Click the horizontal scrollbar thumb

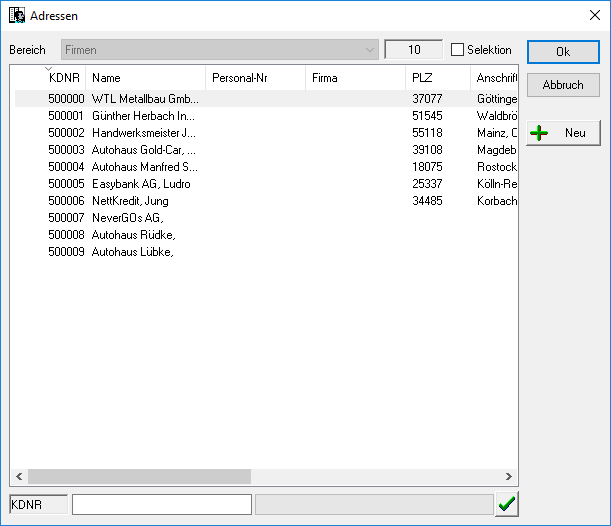pos(139,476)
